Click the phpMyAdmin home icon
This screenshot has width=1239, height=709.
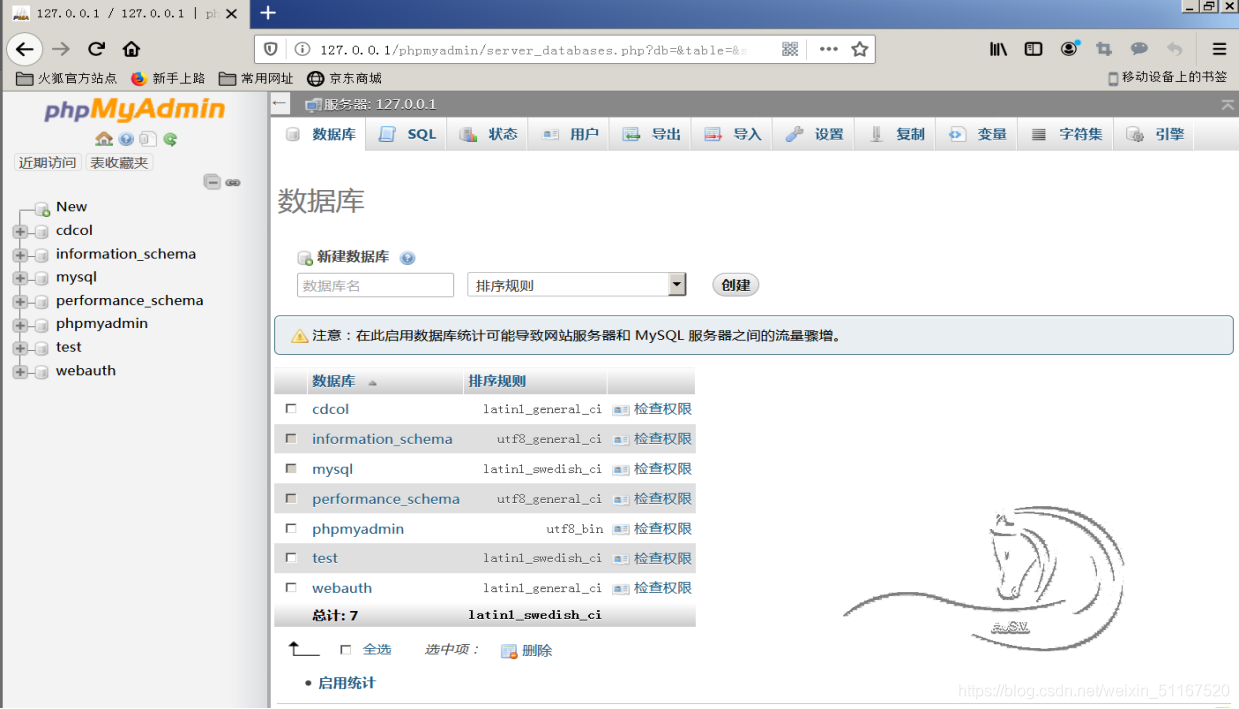(x=104, y=139)
